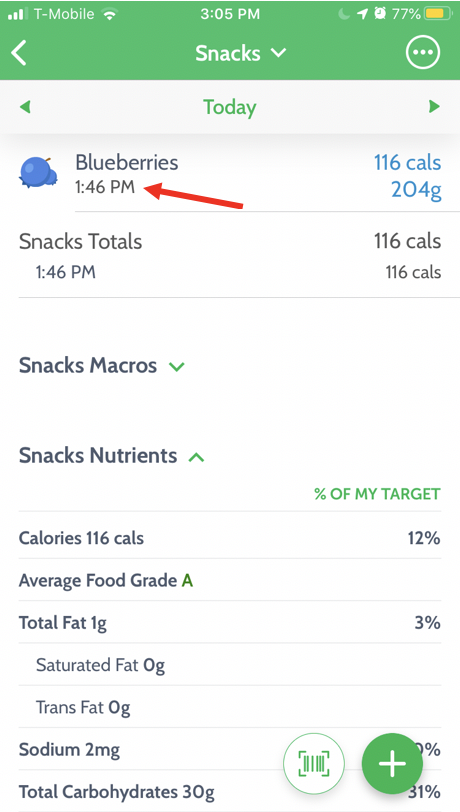
Task: Tap the back arrow icon
Action: 19,53
